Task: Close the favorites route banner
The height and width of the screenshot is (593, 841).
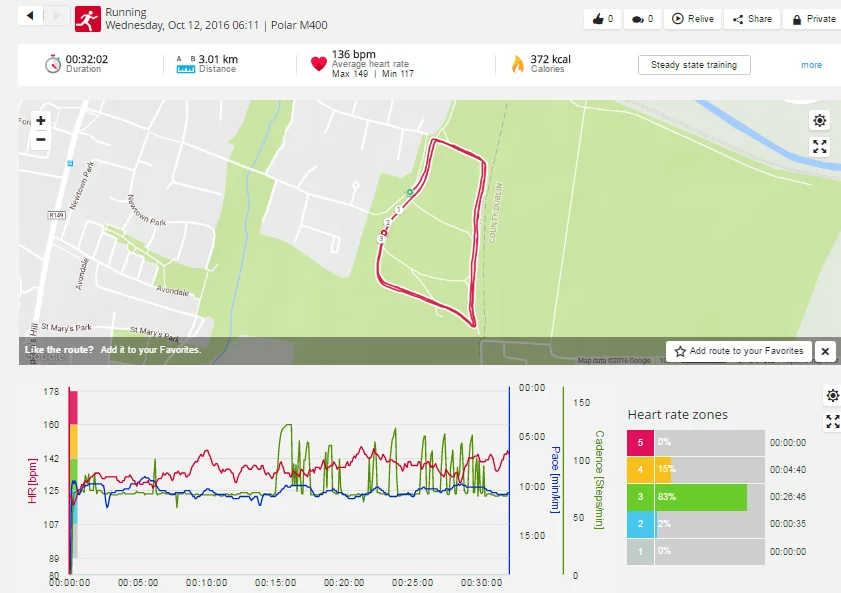Action: pos(825,352)
